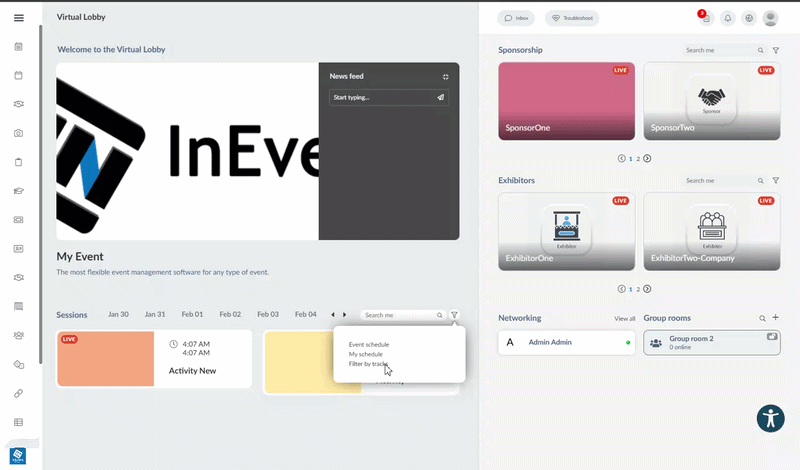This screenshot has width=800, height=470.
Task: Choose My schedule in the filter menu
Action: [365, 354]
